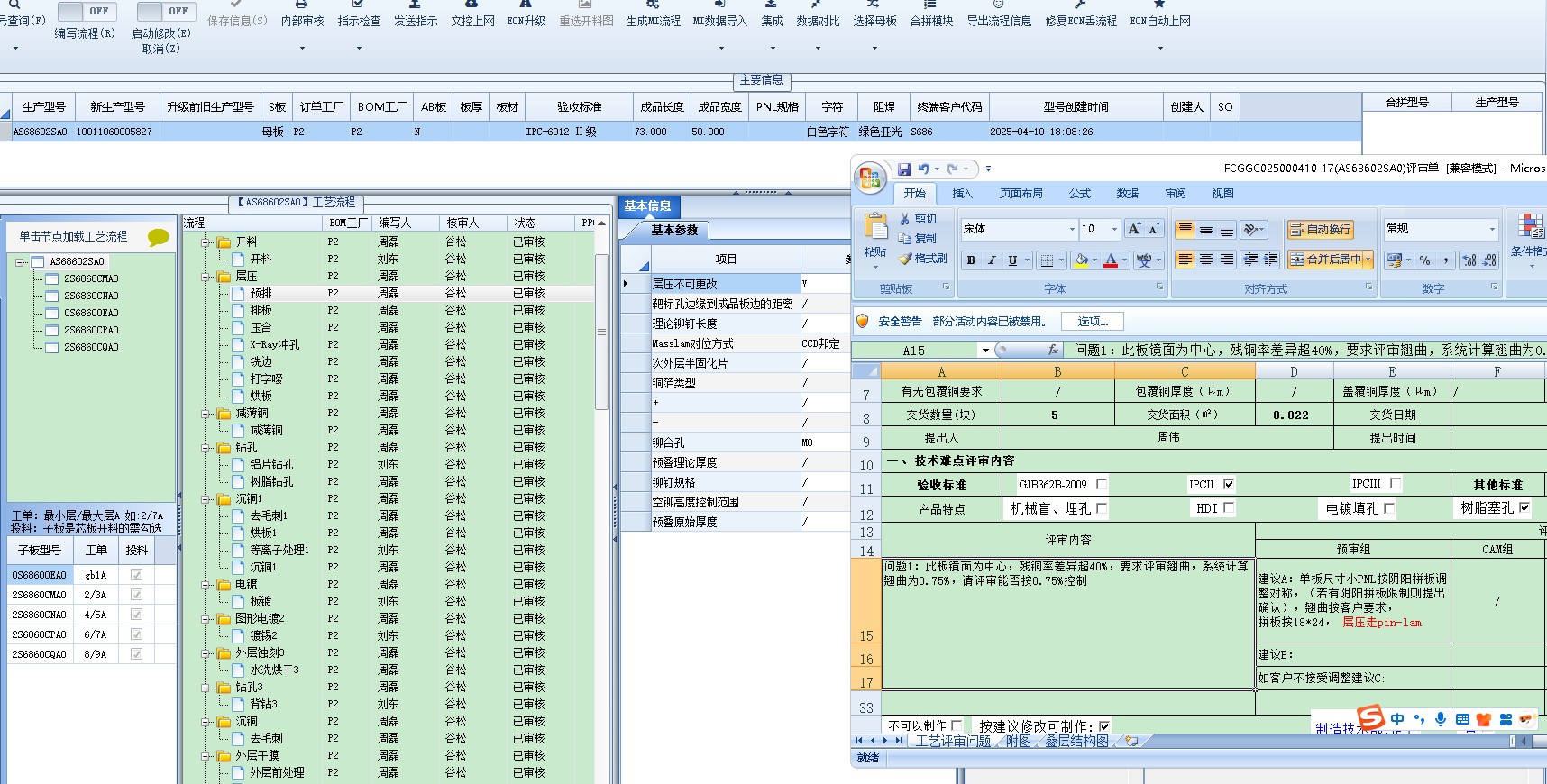Click the increase decimal icon
The height and width of the screenshot is (784, 1547).
click(1469, 260)
